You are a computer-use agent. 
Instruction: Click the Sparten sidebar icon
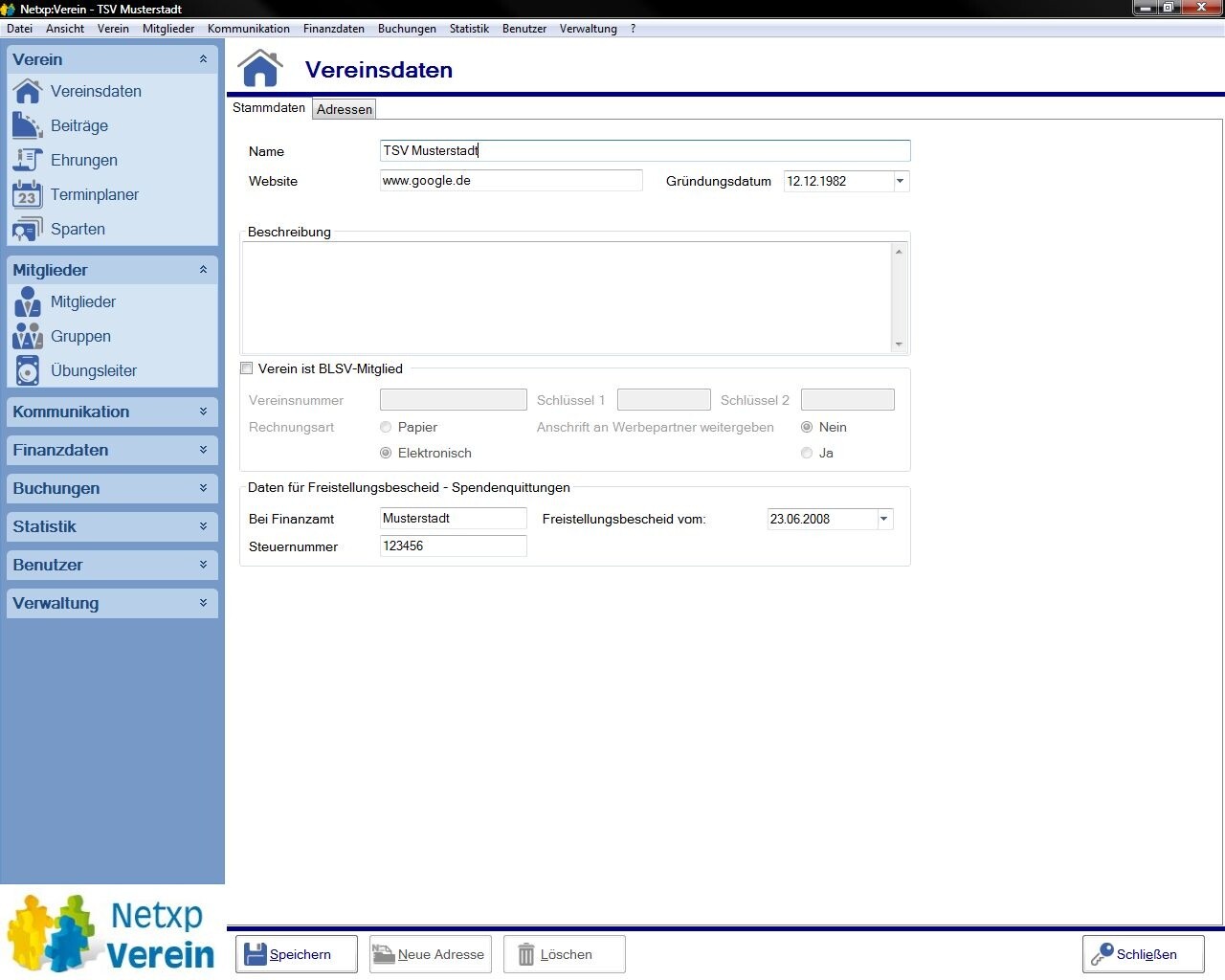28,229
